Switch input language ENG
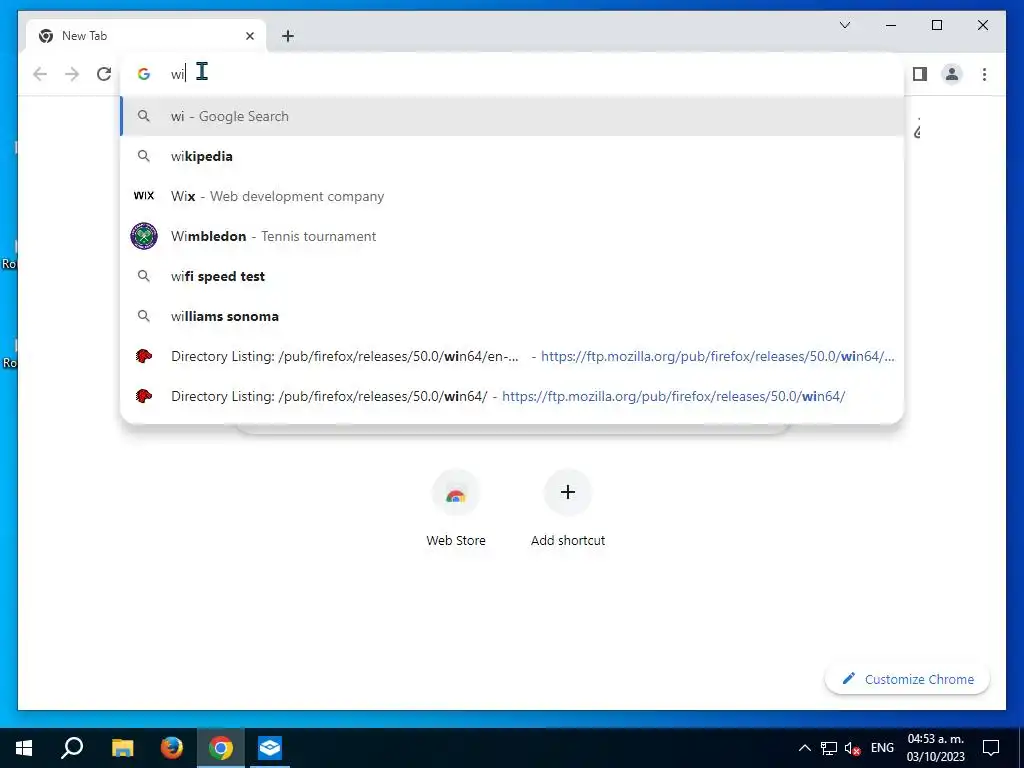 [x=882, y=748]
